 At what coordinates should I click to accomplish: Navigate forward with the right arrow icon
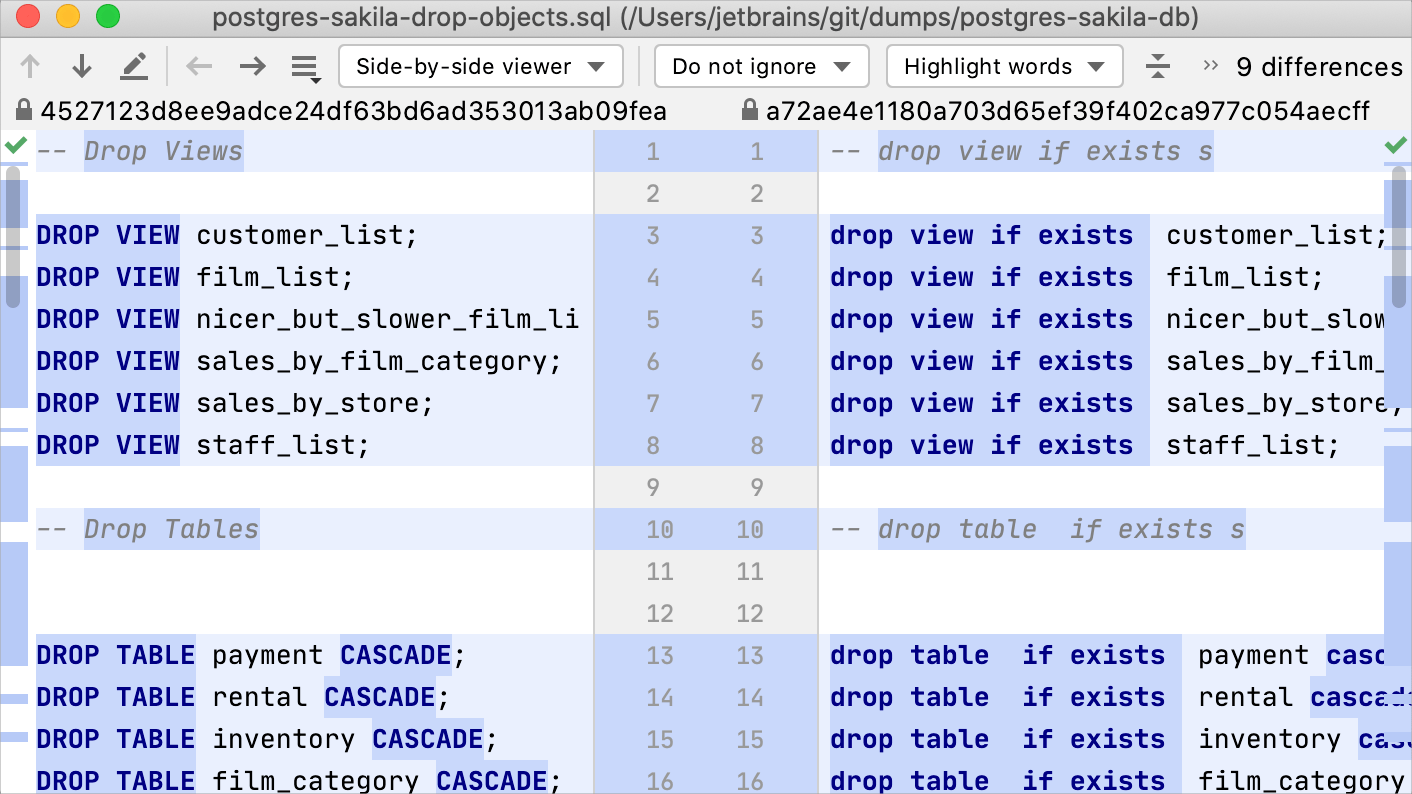(x=252, y=66)
